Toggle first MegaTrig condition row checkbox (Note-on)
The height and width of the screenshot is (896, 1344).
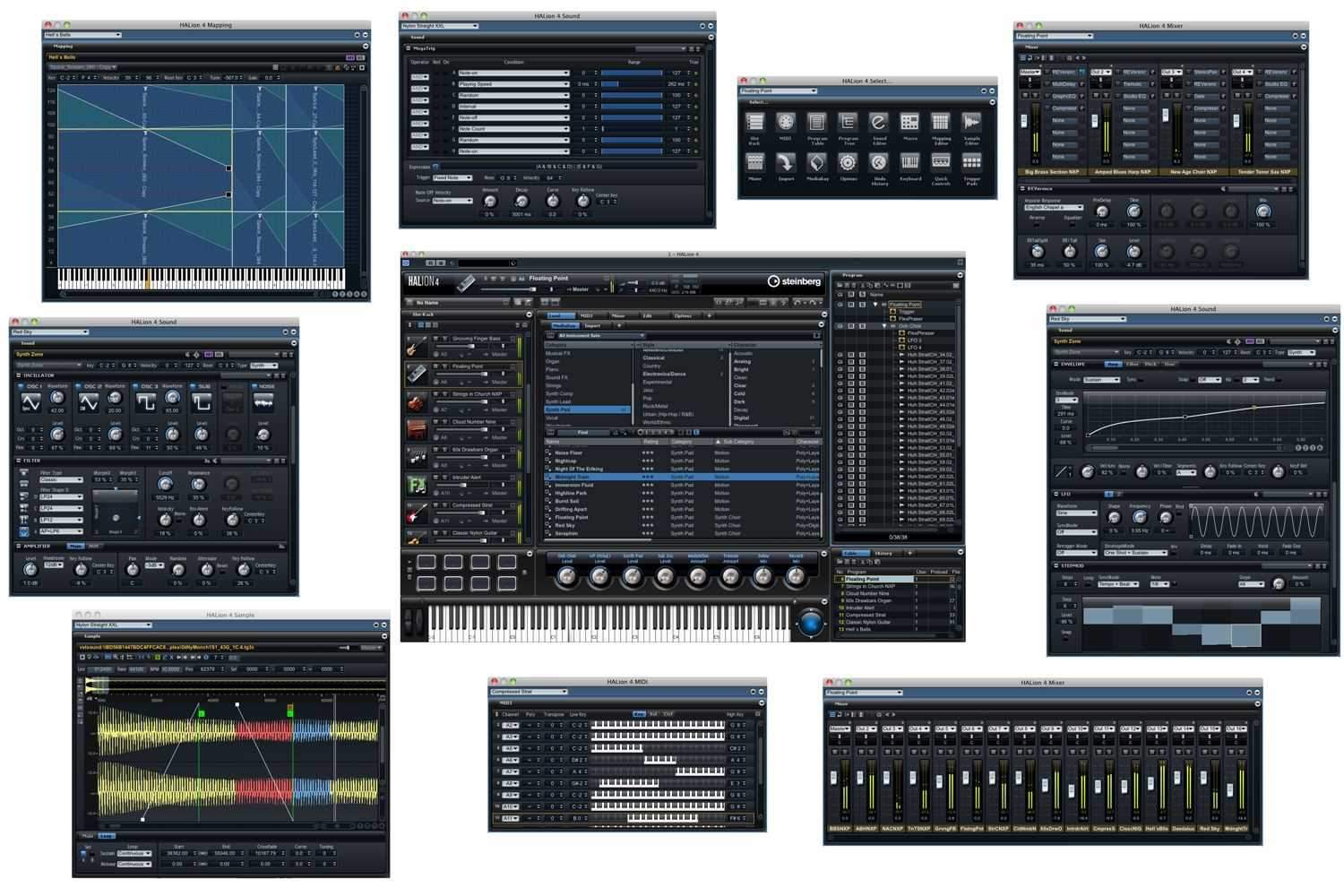446,73
